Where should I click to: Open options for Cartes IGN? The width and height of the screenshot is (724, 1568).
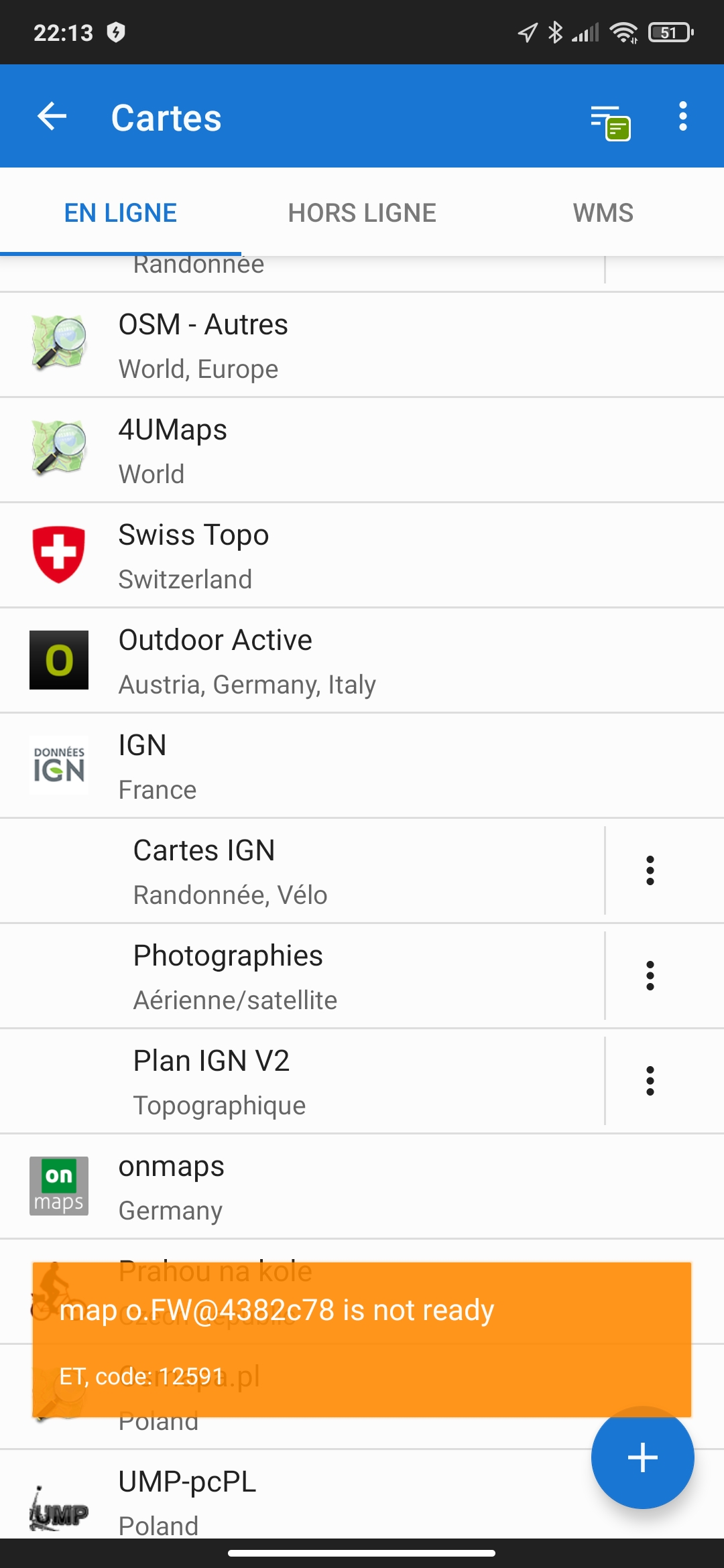650,870
